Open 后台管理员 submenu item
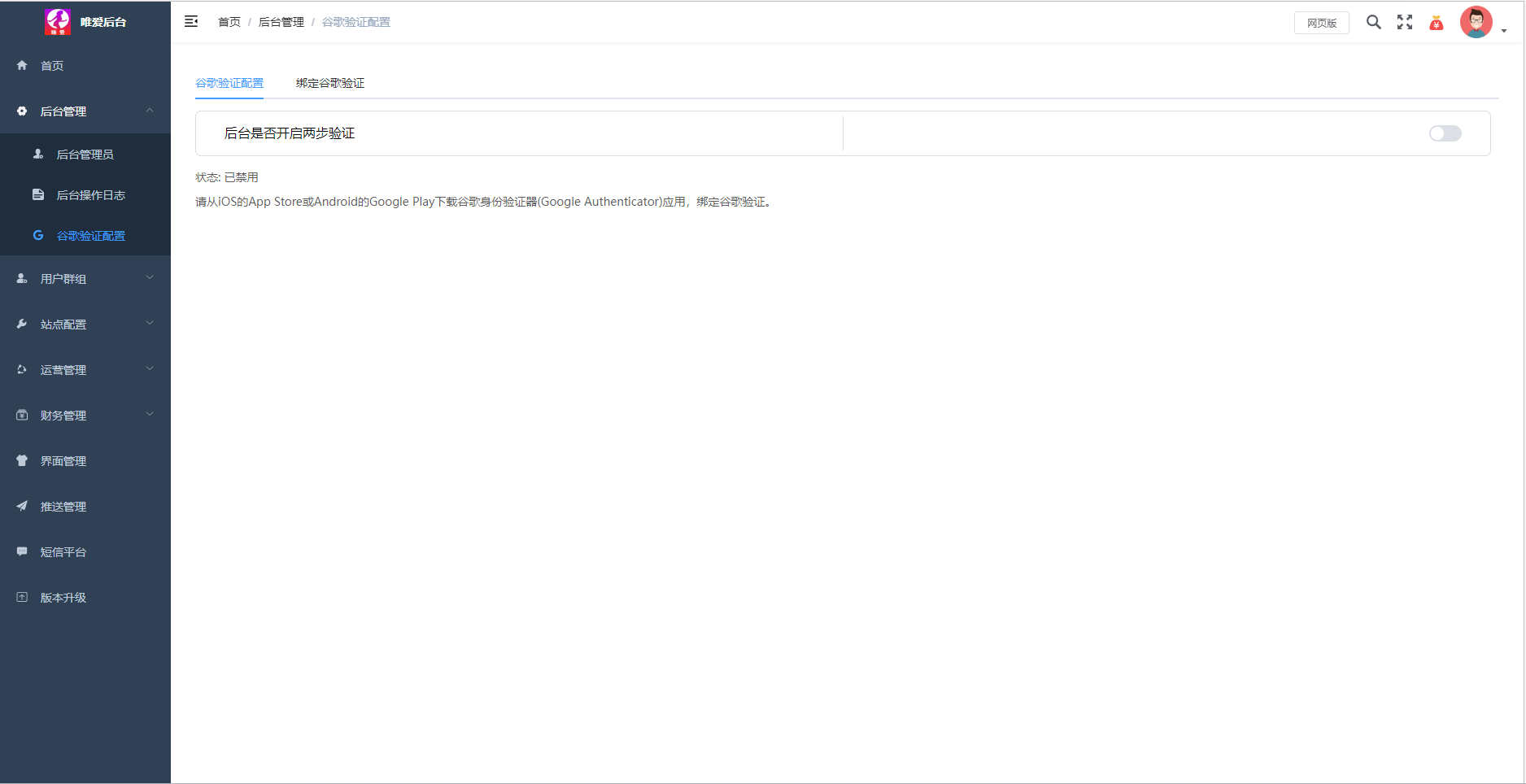The image size is (1526, 784). (x=85, y=155)
